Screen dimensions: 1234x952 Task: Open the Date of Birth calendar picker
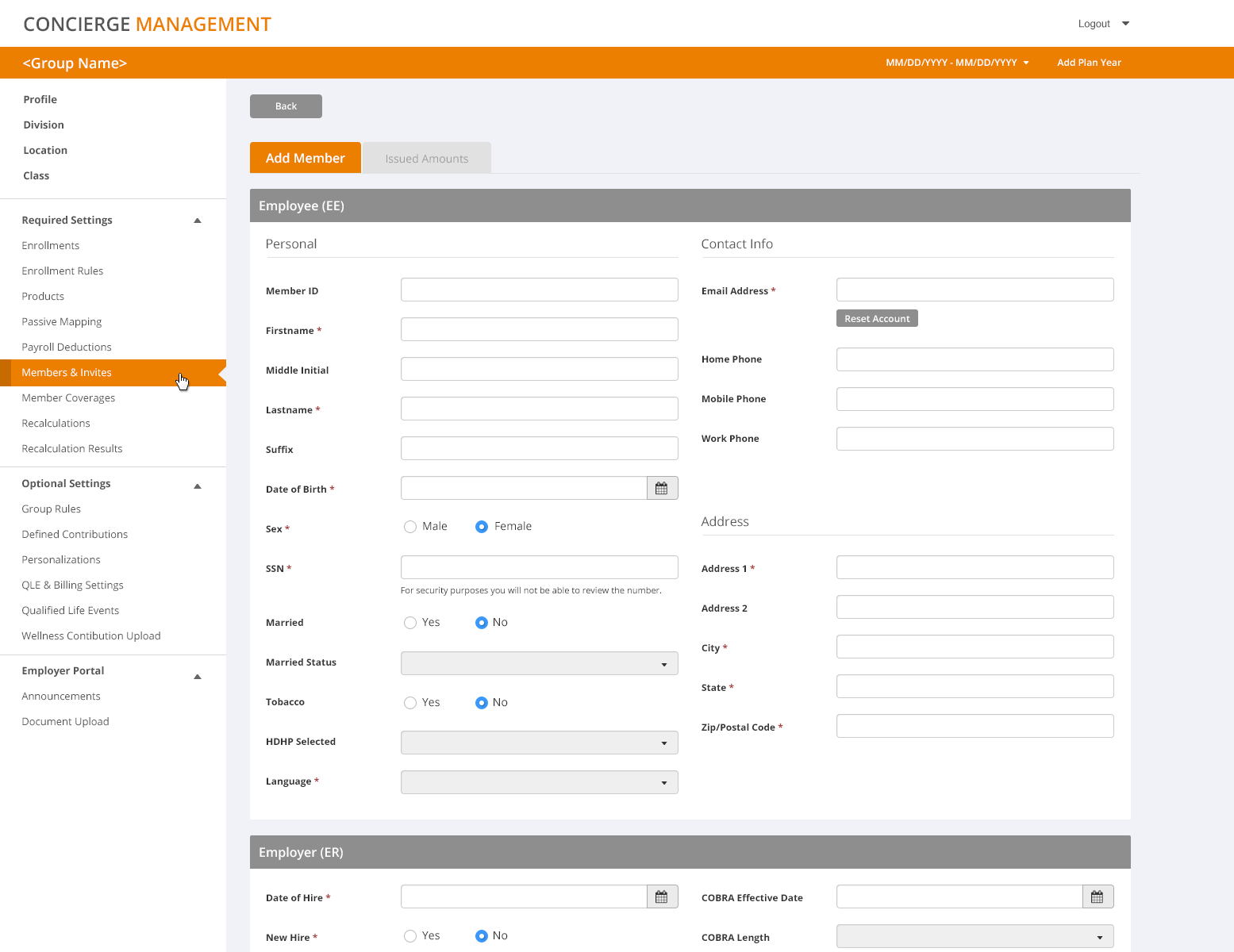pyautogui.click(x=662, y=488)
